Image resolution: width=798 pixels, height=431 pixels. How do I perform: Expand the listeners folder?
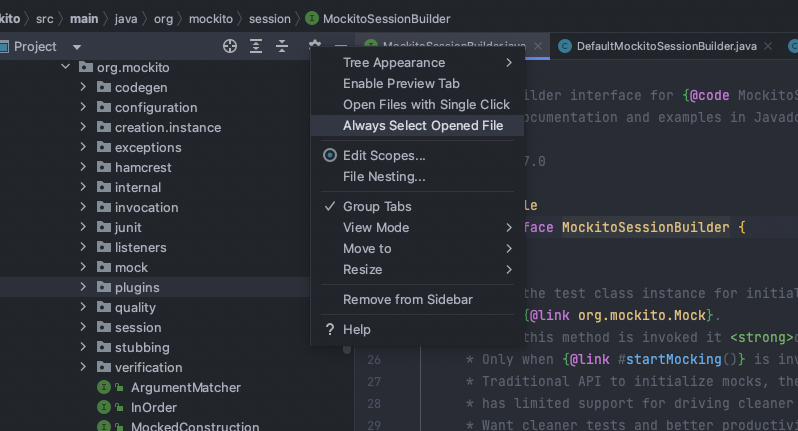click(x=83, y=247)
